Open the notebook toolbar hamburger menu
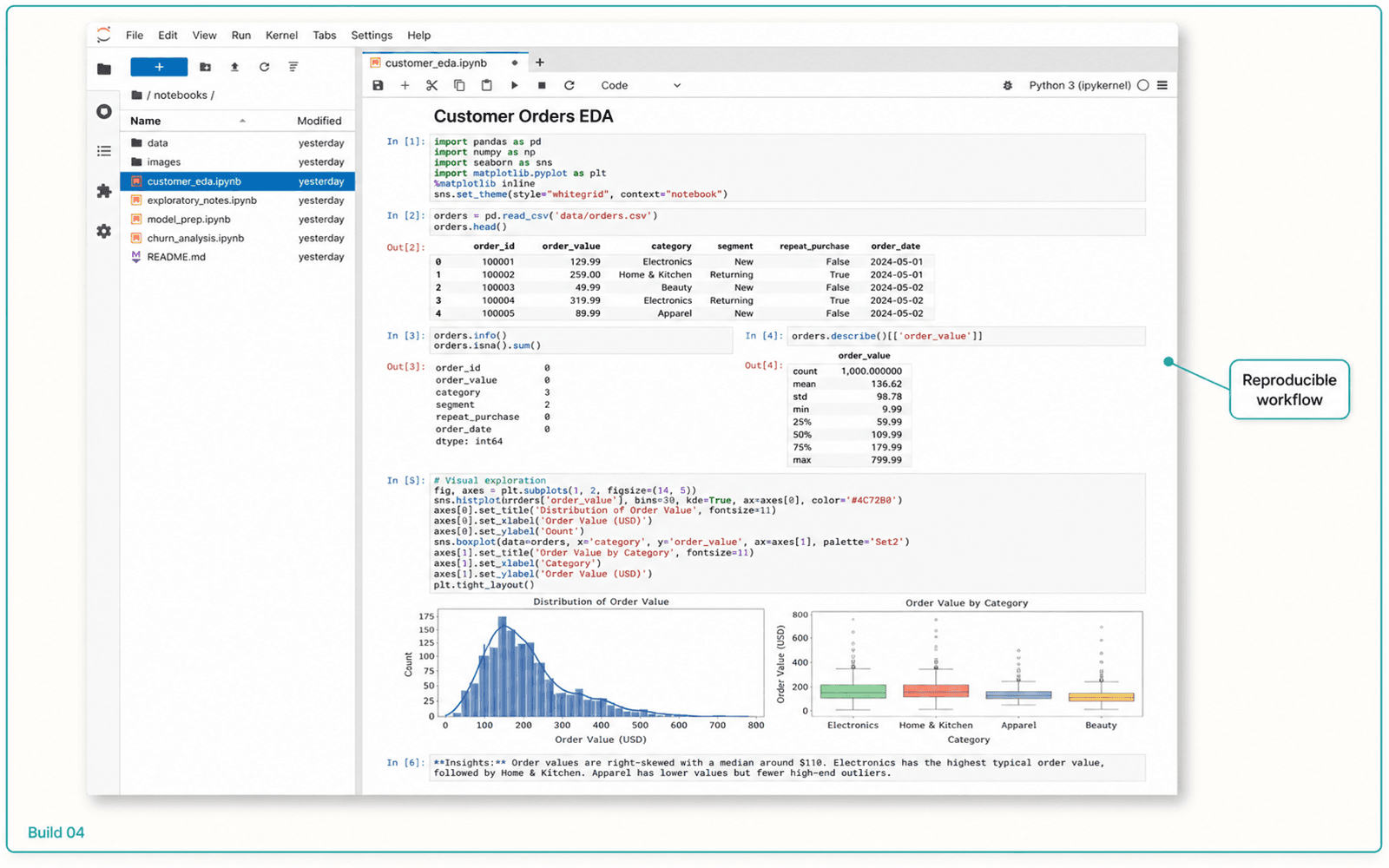 tap(1162, 85)
